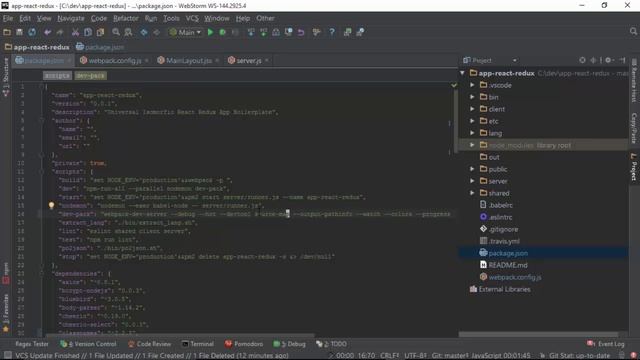Click Back navigation arrow icon
The image size is (640, 360).
click(144, 32)
